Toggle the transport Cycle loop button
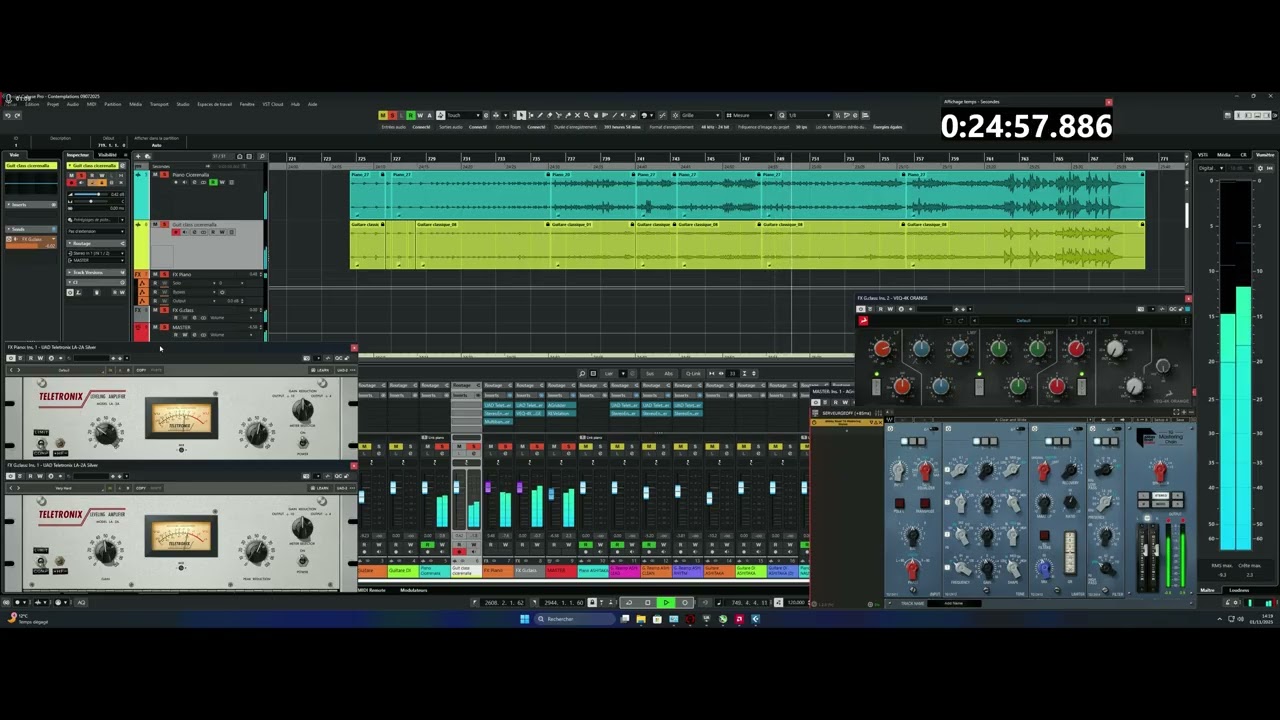Screen dimensions: 1280x720 629,602
